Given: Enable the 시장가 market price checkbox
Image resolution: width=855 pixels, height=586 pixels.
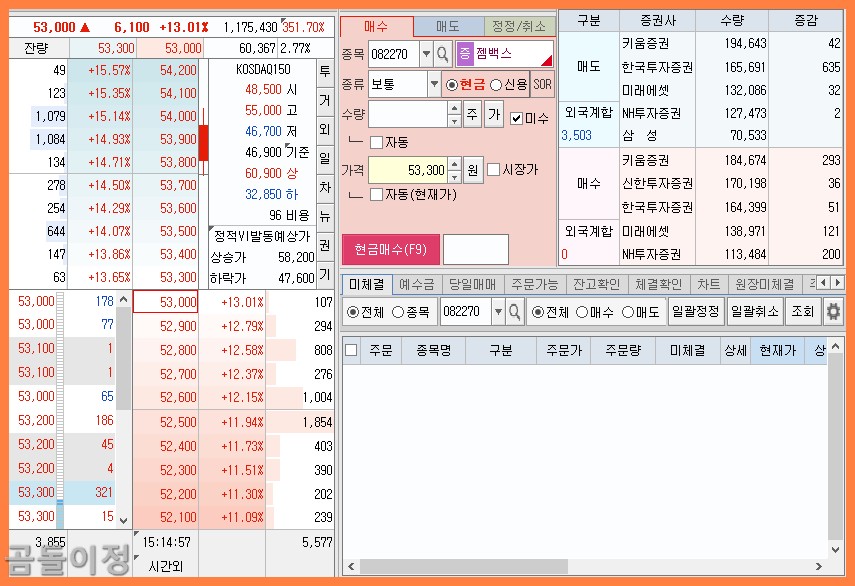Looking at the screenshot, I should [x=494, y=168].
